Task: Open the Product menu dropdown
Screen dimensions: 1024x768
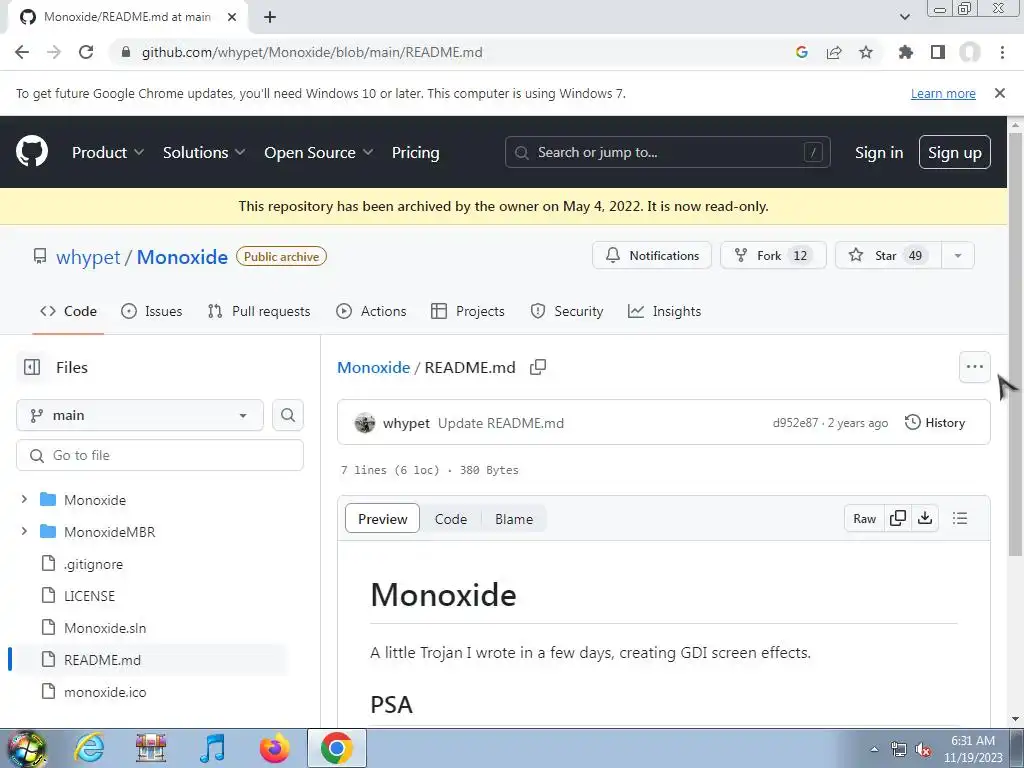Action: [x=108, y=152]
